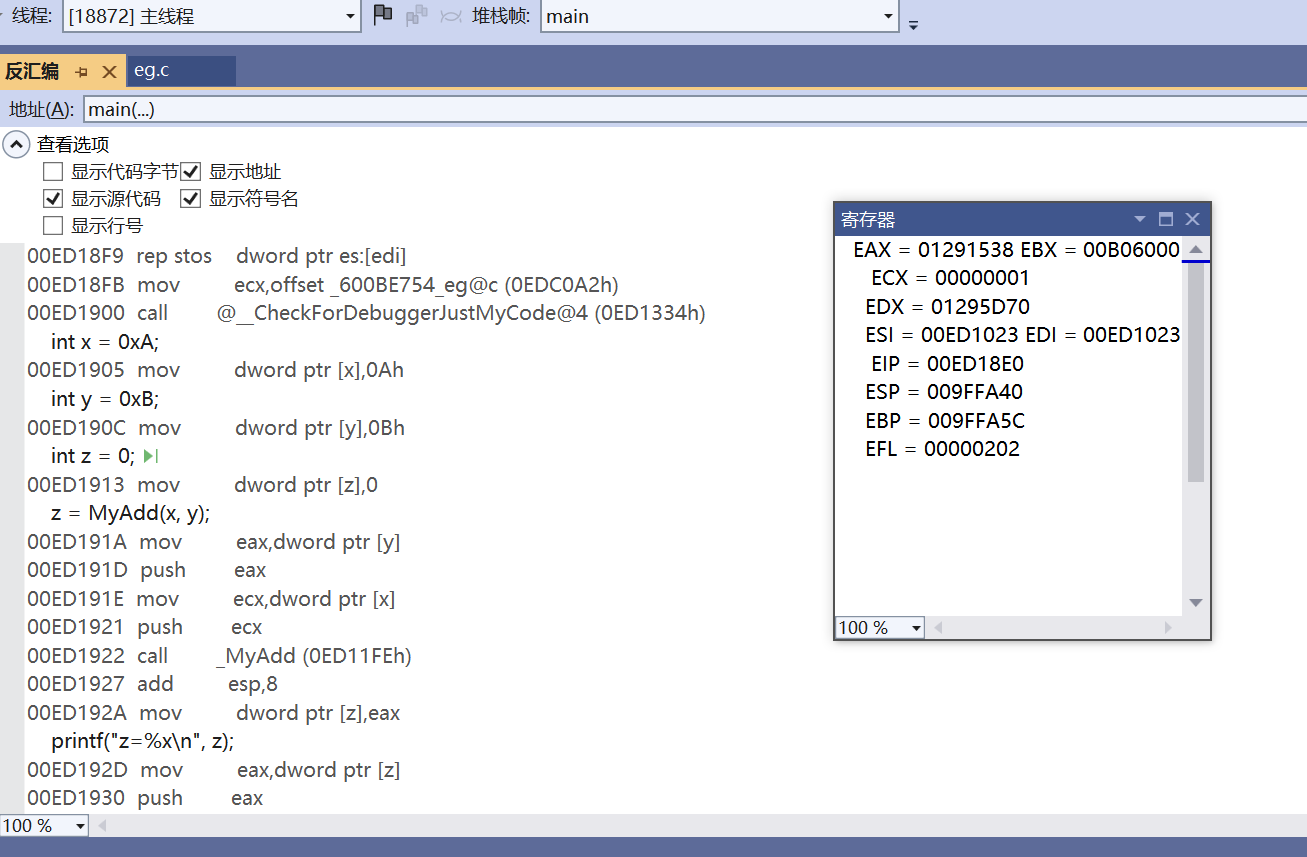Select the 反汇编 tab
This screenshot has width=1307, height=857.
32,72
